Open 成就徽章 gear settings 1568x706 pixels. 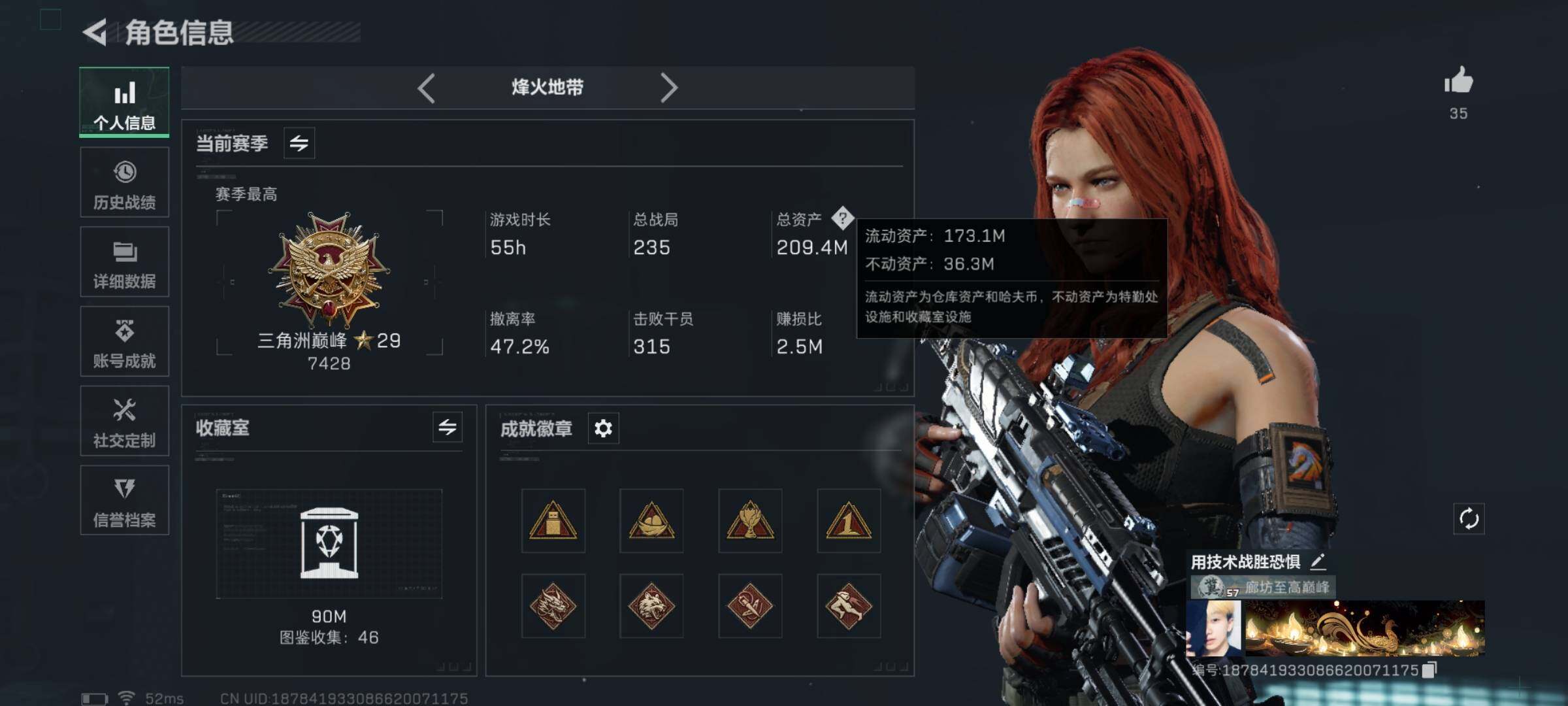pyautogui.click(x=603, y=428)
